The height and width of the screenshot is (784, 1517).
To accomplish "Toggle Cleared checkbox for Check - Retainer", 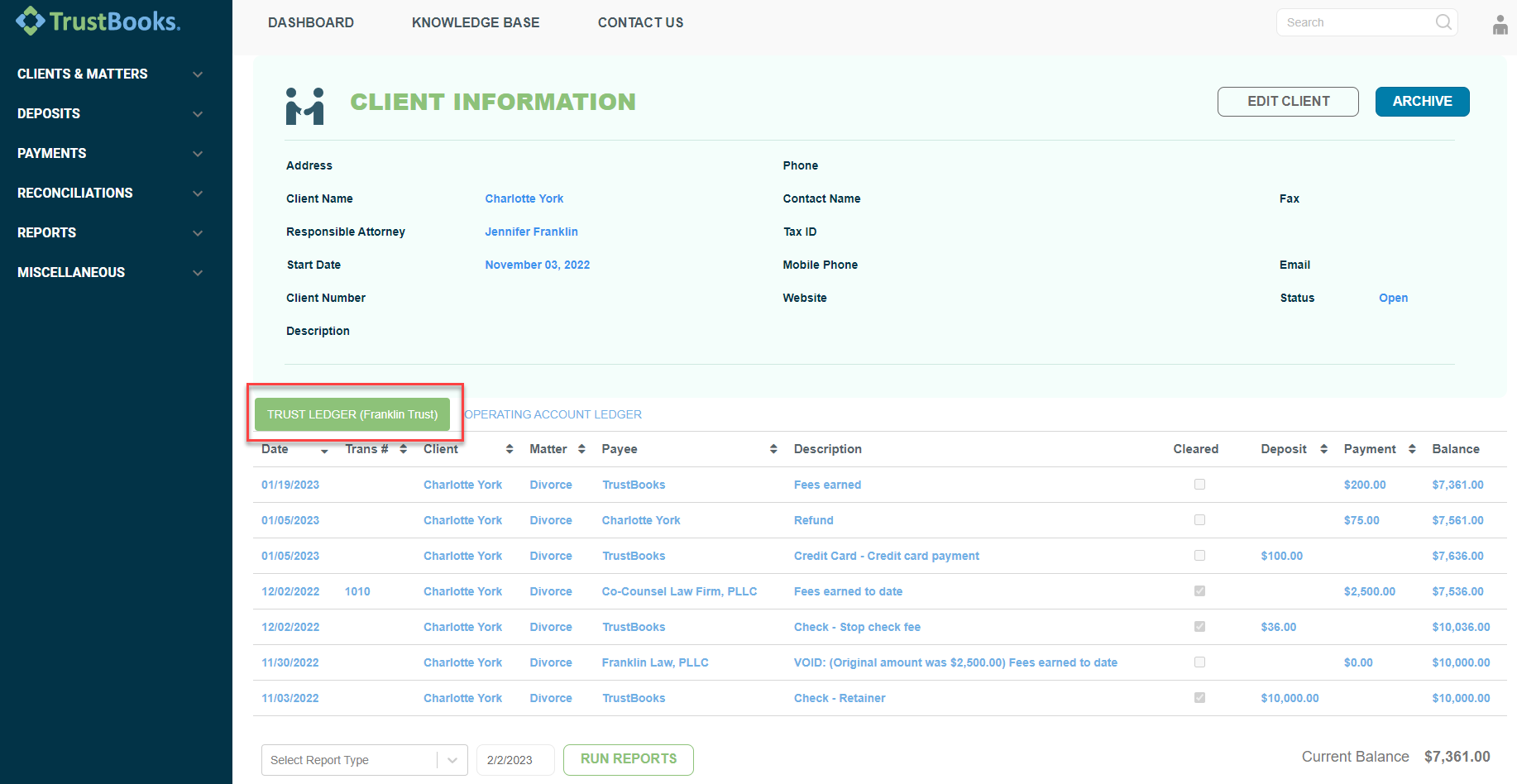I will 1199,698.
